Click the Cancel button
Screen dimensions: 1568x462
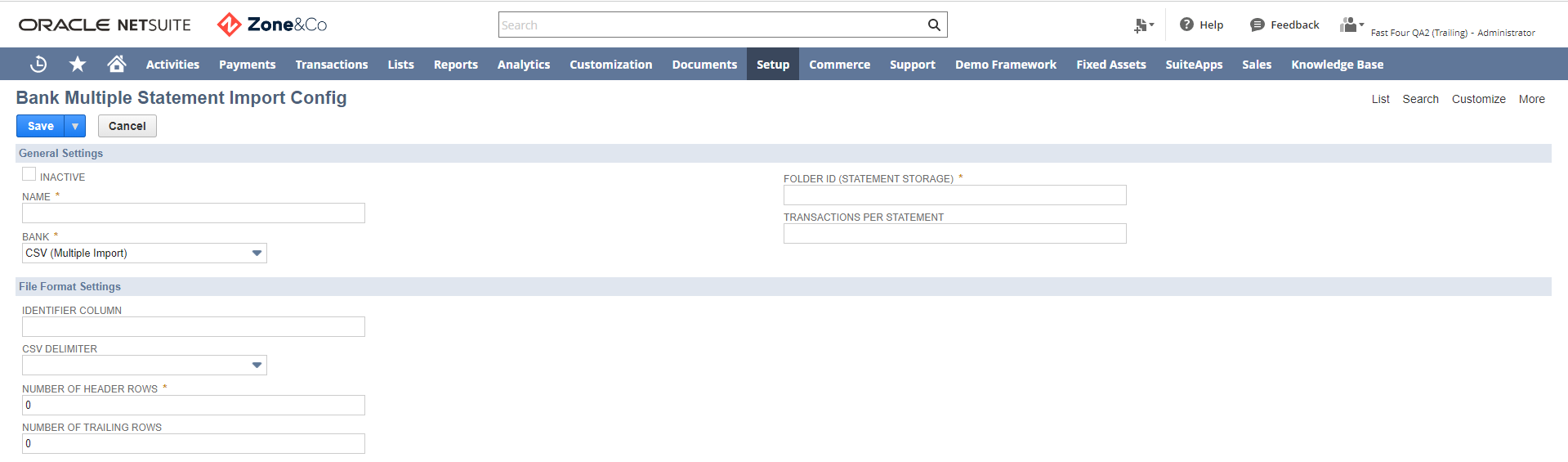[x=127, y=126]
